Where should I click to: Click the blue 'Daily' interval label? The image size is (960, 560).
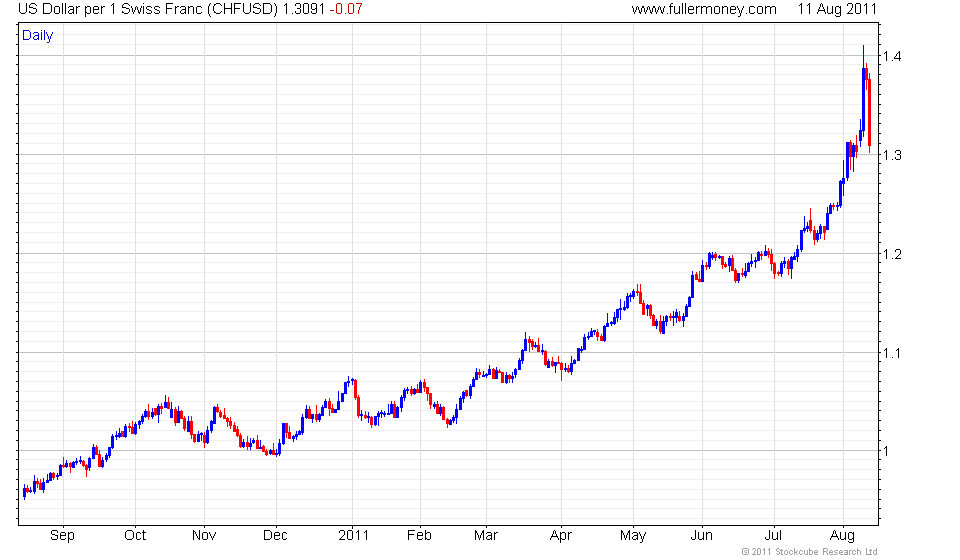click(37, 35)
